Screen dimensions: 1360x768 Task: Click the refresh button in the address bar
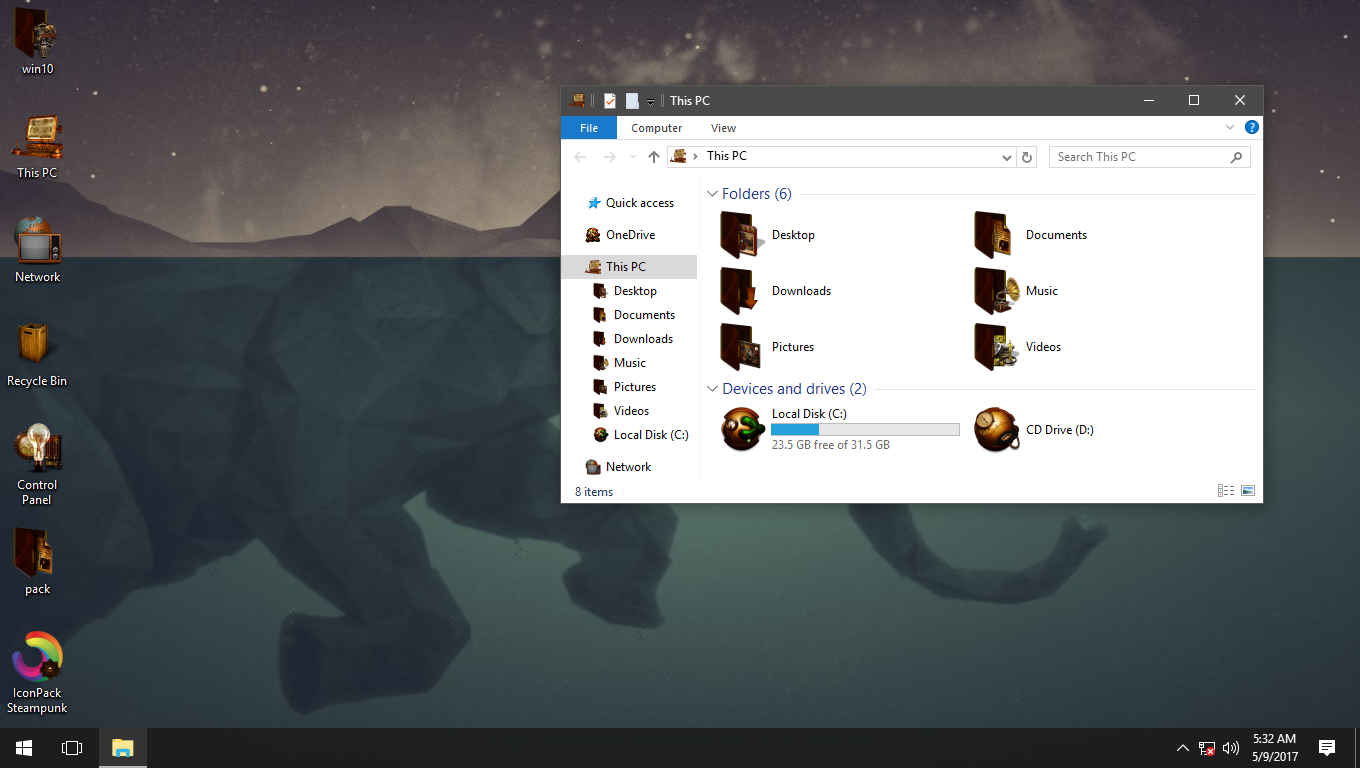pyautogui.click(x=1028, y=156)
